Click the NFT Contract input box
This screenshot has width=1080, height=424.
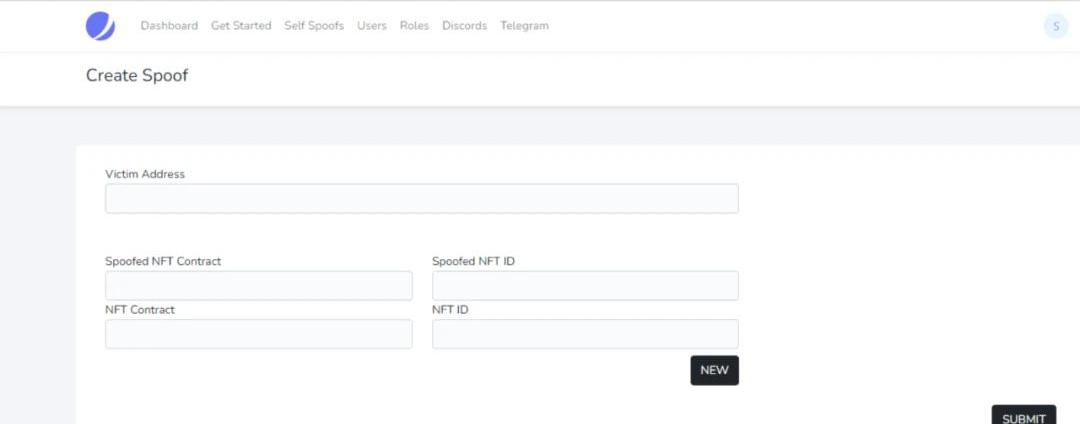(x=258, y=334)
